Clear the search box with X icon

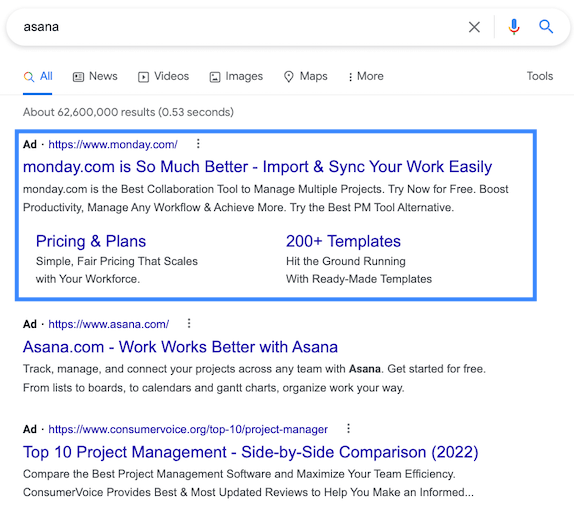point(474,27)
